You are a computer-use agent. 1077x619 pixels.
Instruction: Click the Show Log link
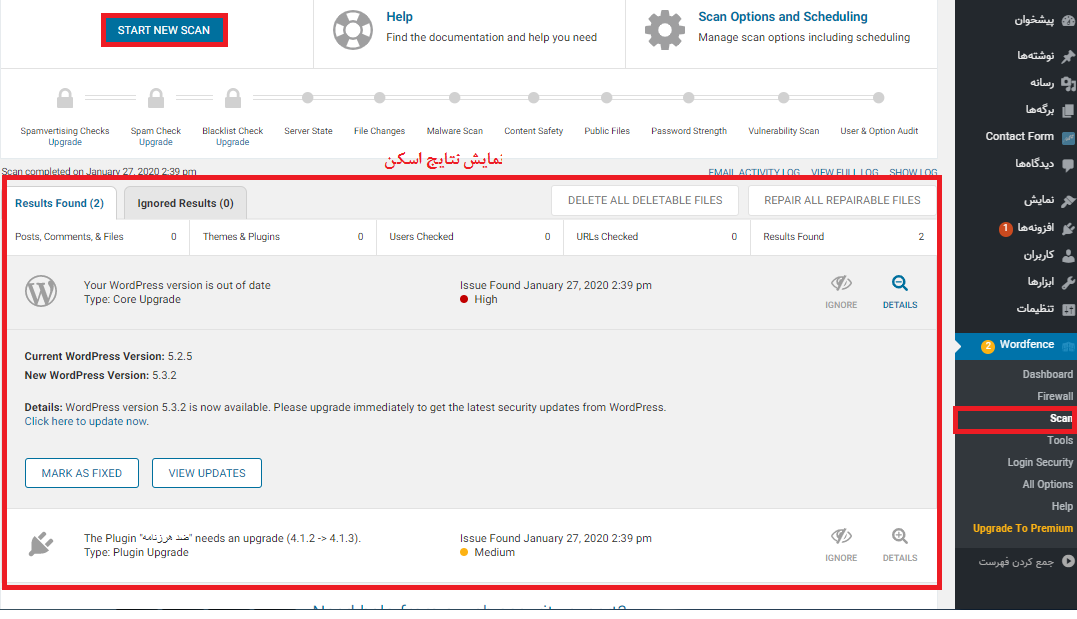pyautogui.click(x=914, y=172)
